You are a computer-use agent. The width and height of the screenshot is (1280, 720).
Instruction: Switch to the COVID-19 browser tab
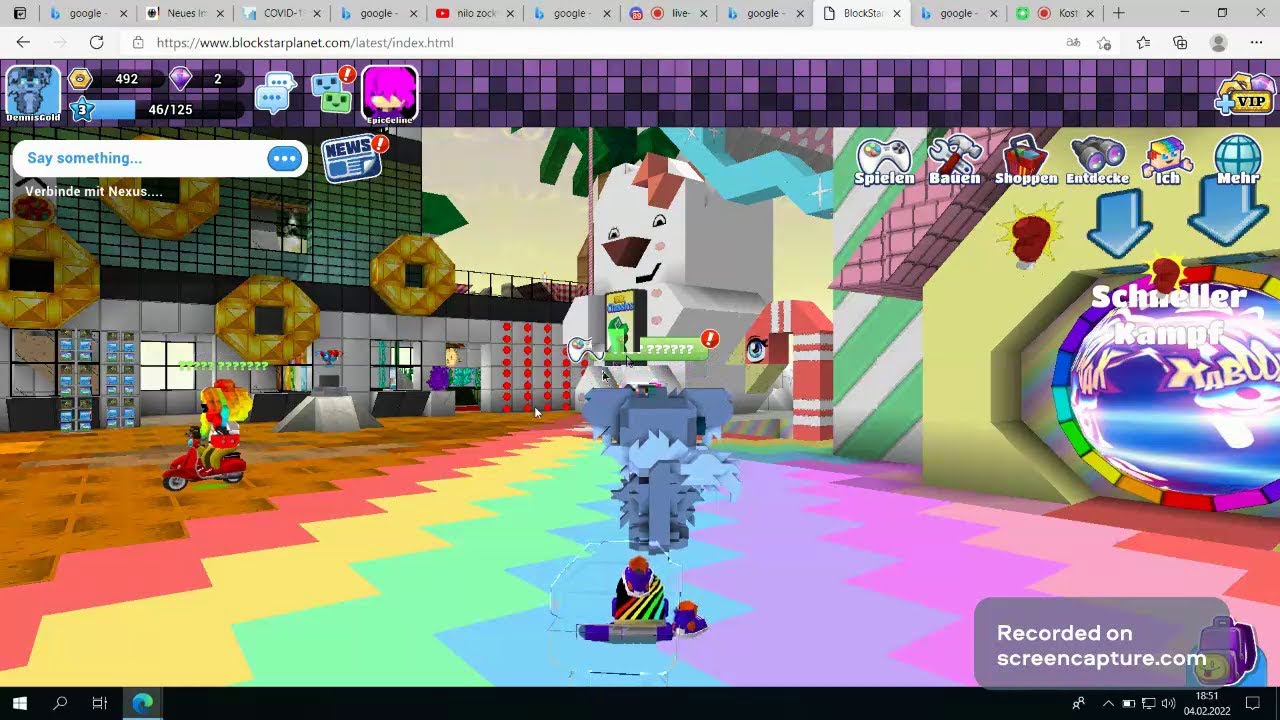pyautogui.click(x=279, y=13)
